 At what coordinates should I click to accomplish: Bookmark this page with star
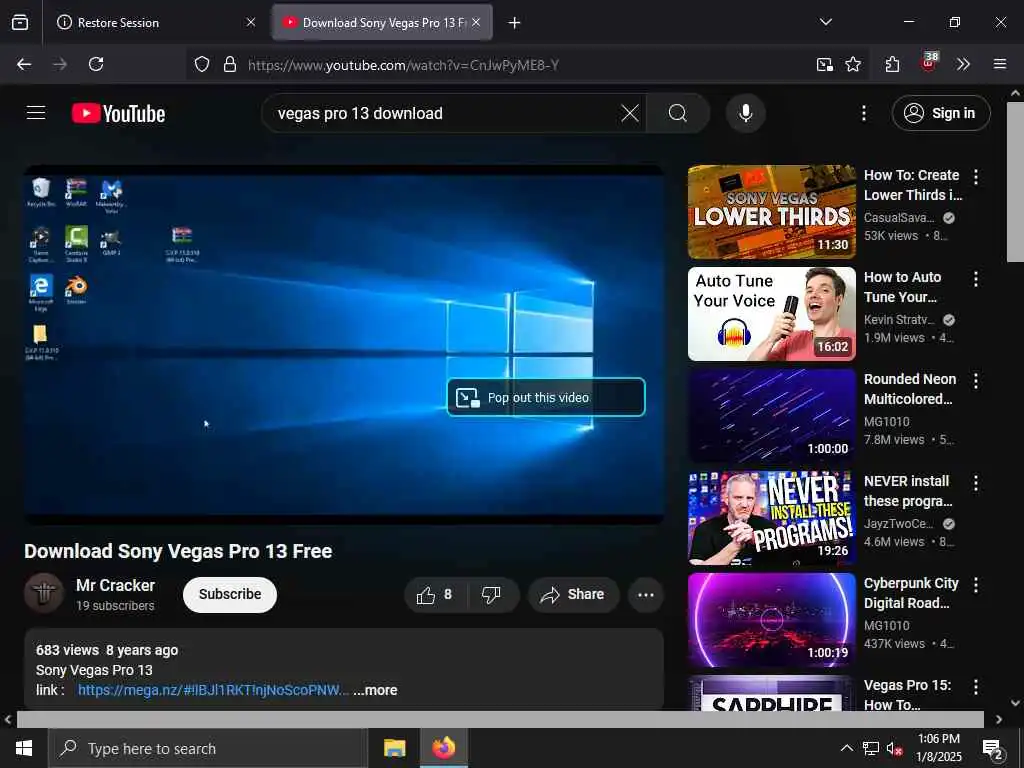[x=852, y=64]
